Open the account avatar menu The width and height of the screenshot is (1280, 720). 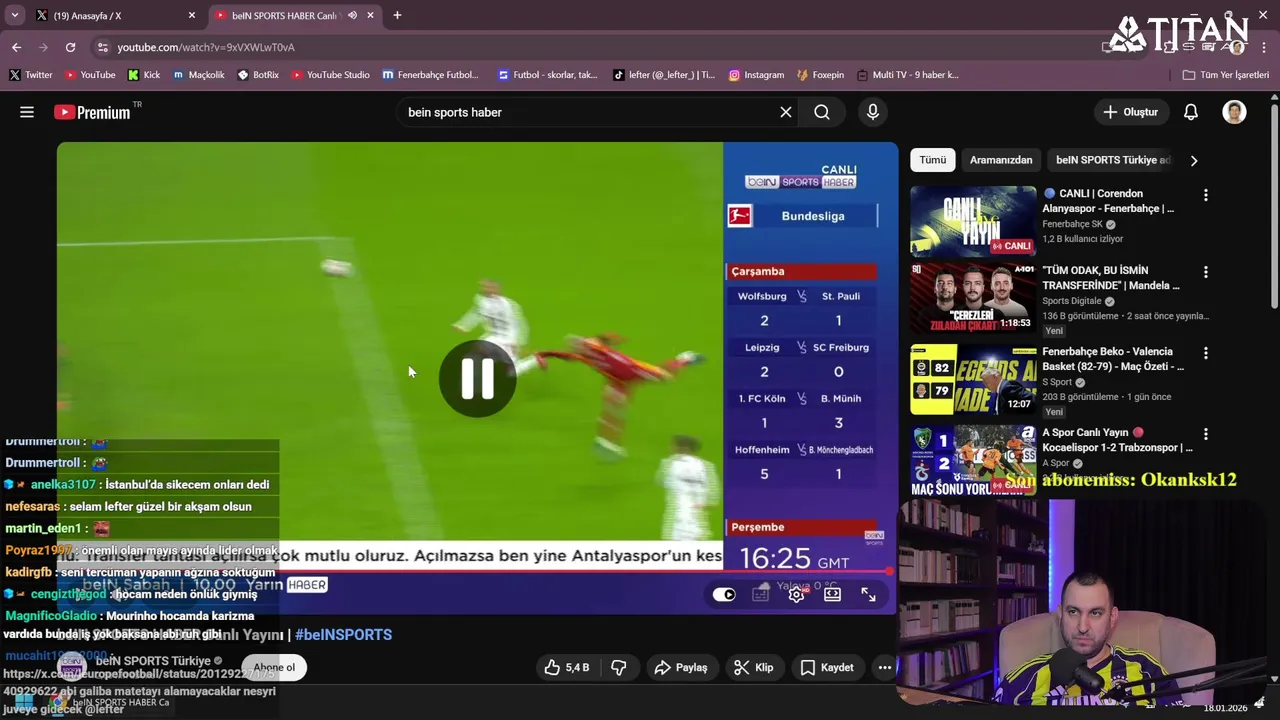point(1234,112)
